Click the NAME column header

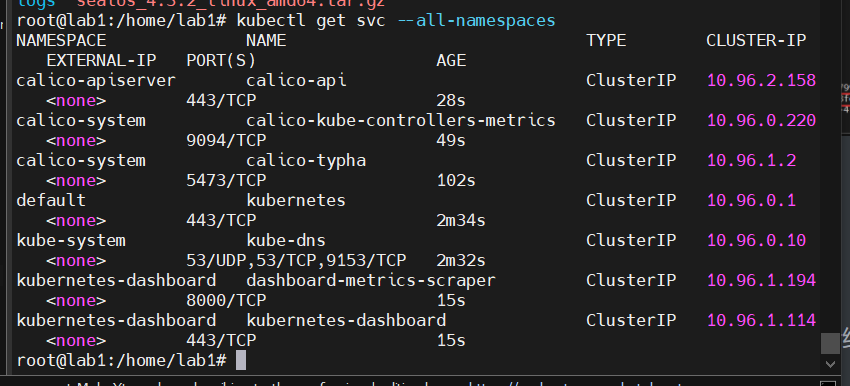click(x=266, y=41)
